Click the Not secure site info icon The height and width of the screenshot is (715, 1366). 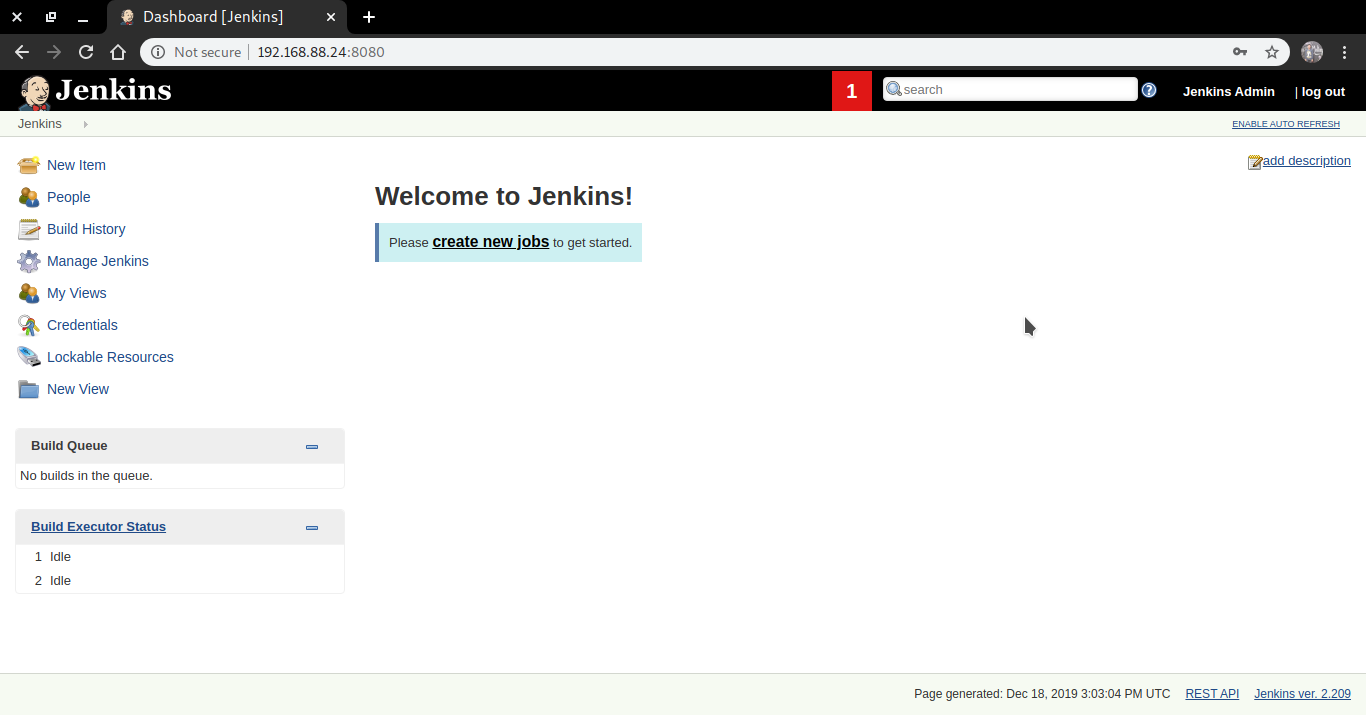click(x=158, y=52)
